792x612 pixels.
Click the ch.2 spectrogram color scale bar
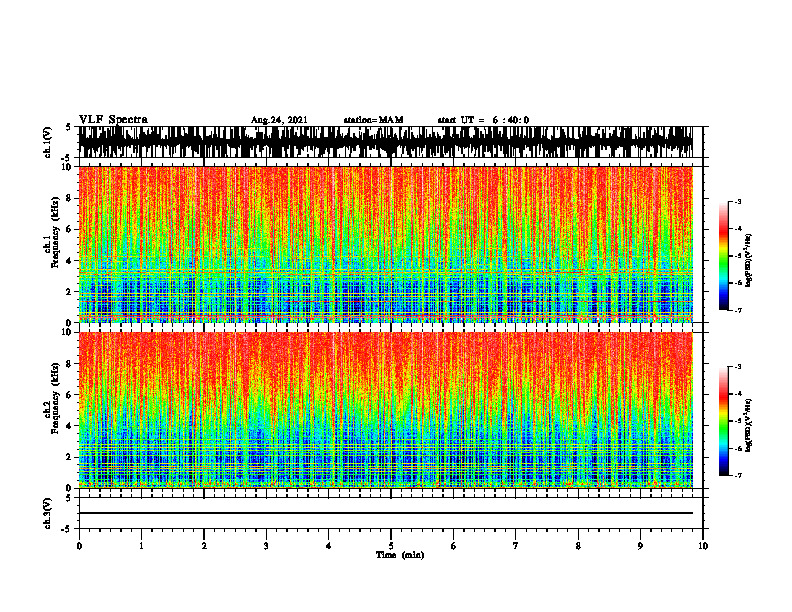click(x=723, y=421)
